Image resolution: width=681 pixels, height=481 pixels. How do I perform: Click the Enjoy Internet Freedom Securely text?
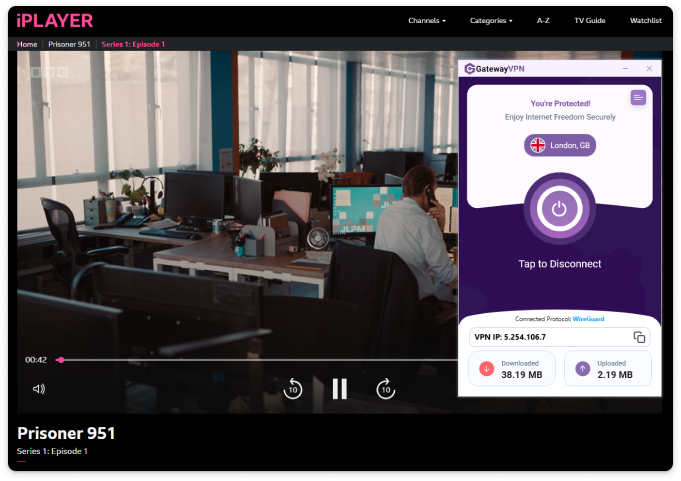click(x=560, y=117)
